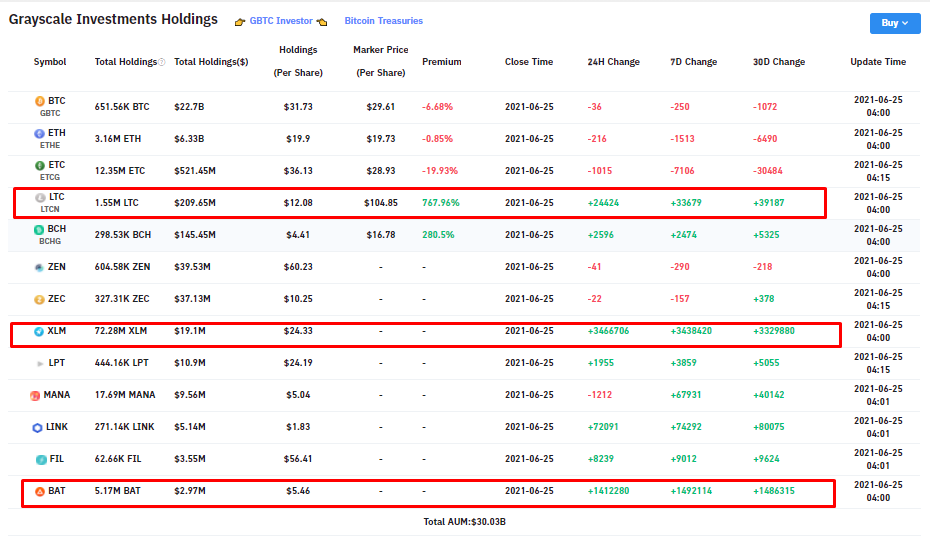
Task: Select the GBTC ticker label under BTC
Action: coord(50,113)
